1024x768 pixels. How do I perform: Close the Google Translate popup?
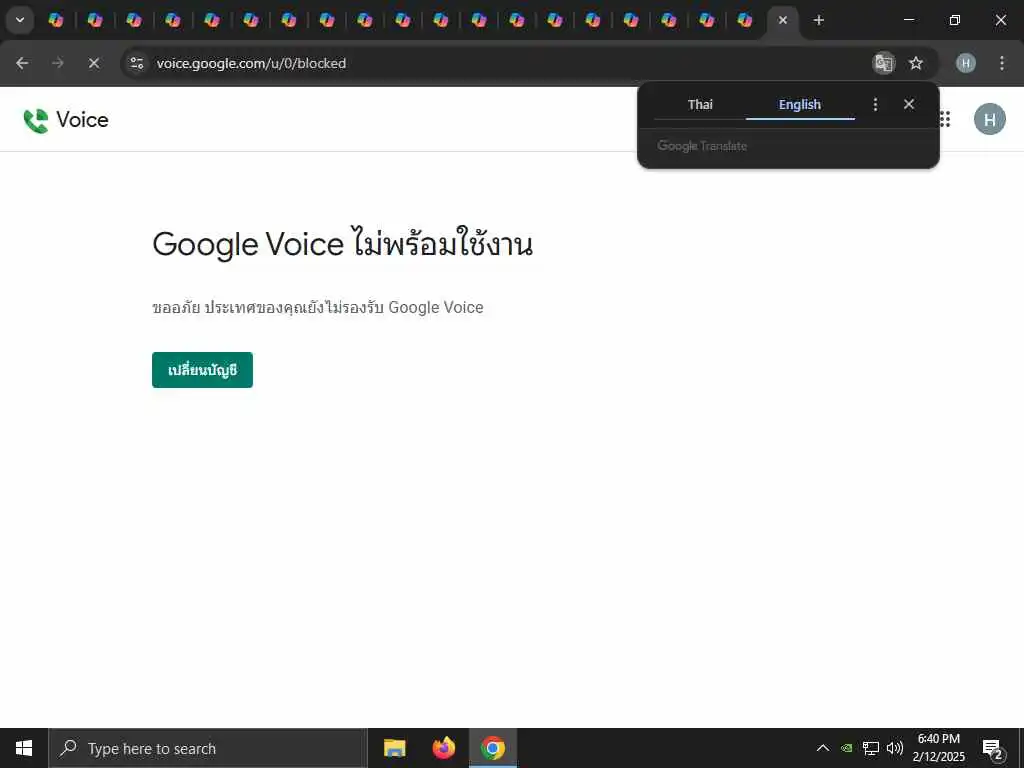[x=908, y=104]
